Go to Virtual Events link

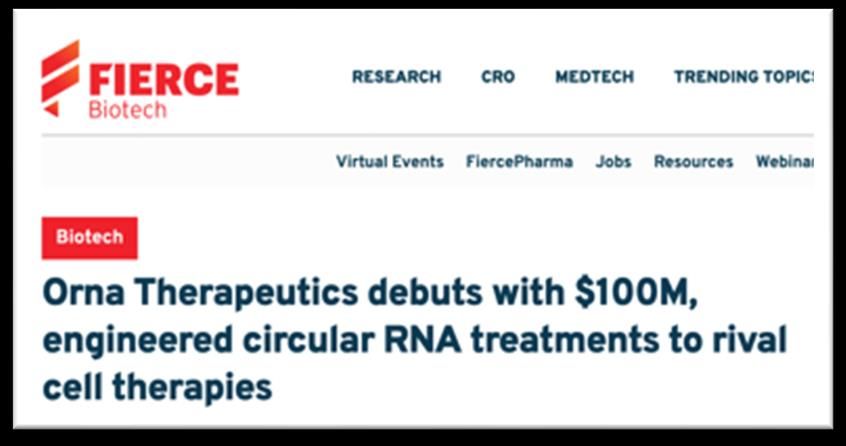pos(390,162)
